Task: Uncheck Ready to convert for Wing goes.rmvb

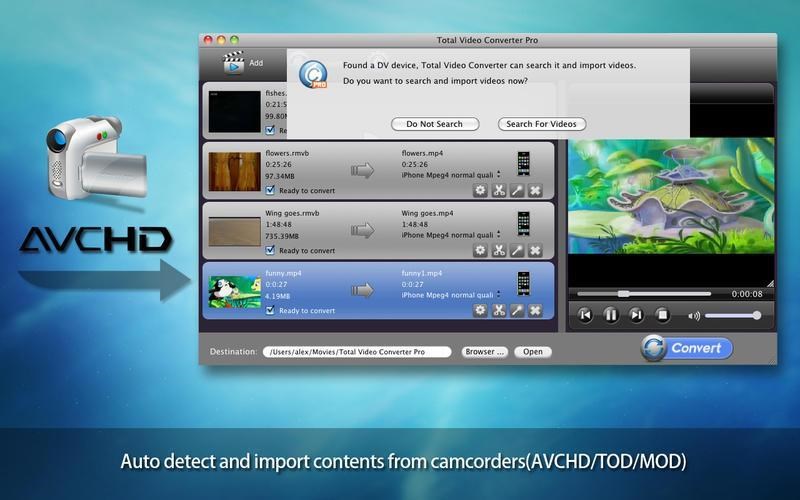Action: coord(270,250)
